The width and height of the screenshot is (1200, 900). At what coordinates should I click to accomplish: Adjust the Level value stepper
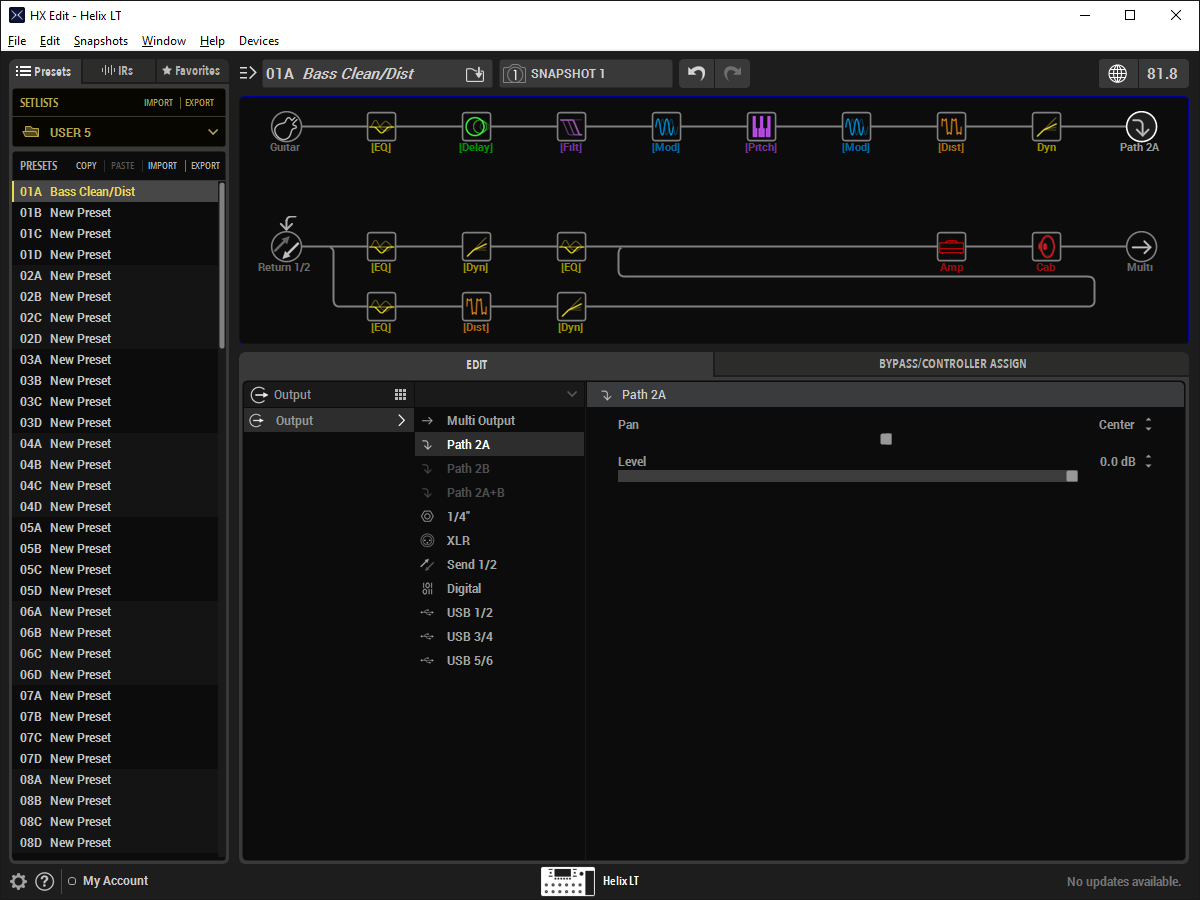[x=1148, y=462]
